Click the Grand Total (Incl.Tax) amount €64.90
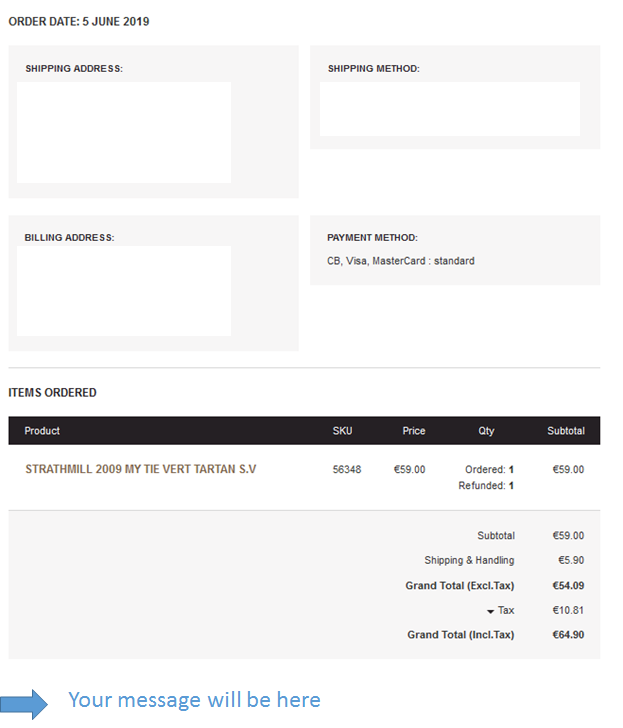 click(568, 635)
